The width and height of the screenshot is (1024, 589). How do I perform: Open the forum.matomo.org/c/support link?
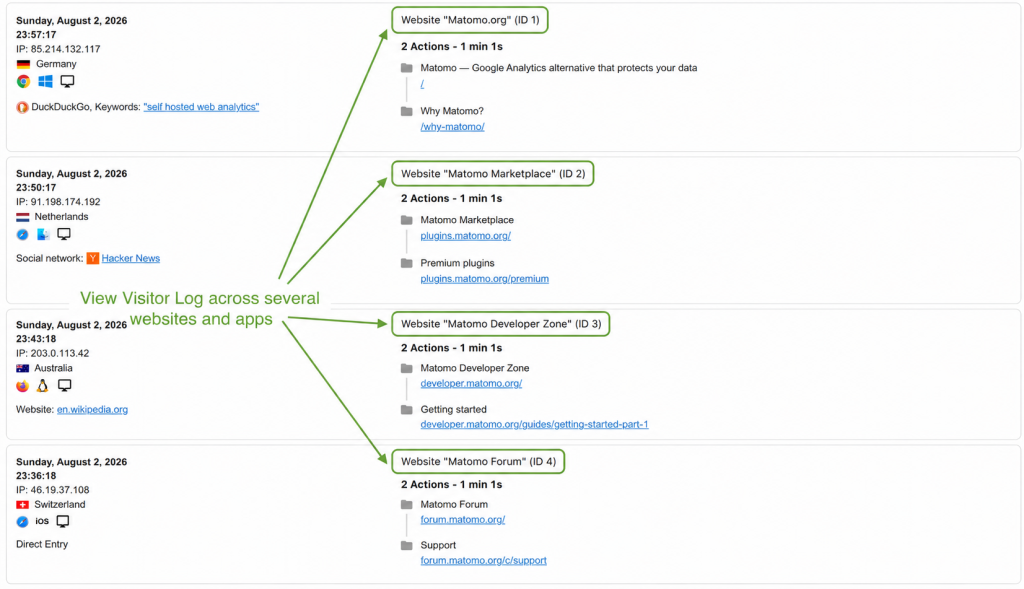pyautogui.click(x=483, y=560)
